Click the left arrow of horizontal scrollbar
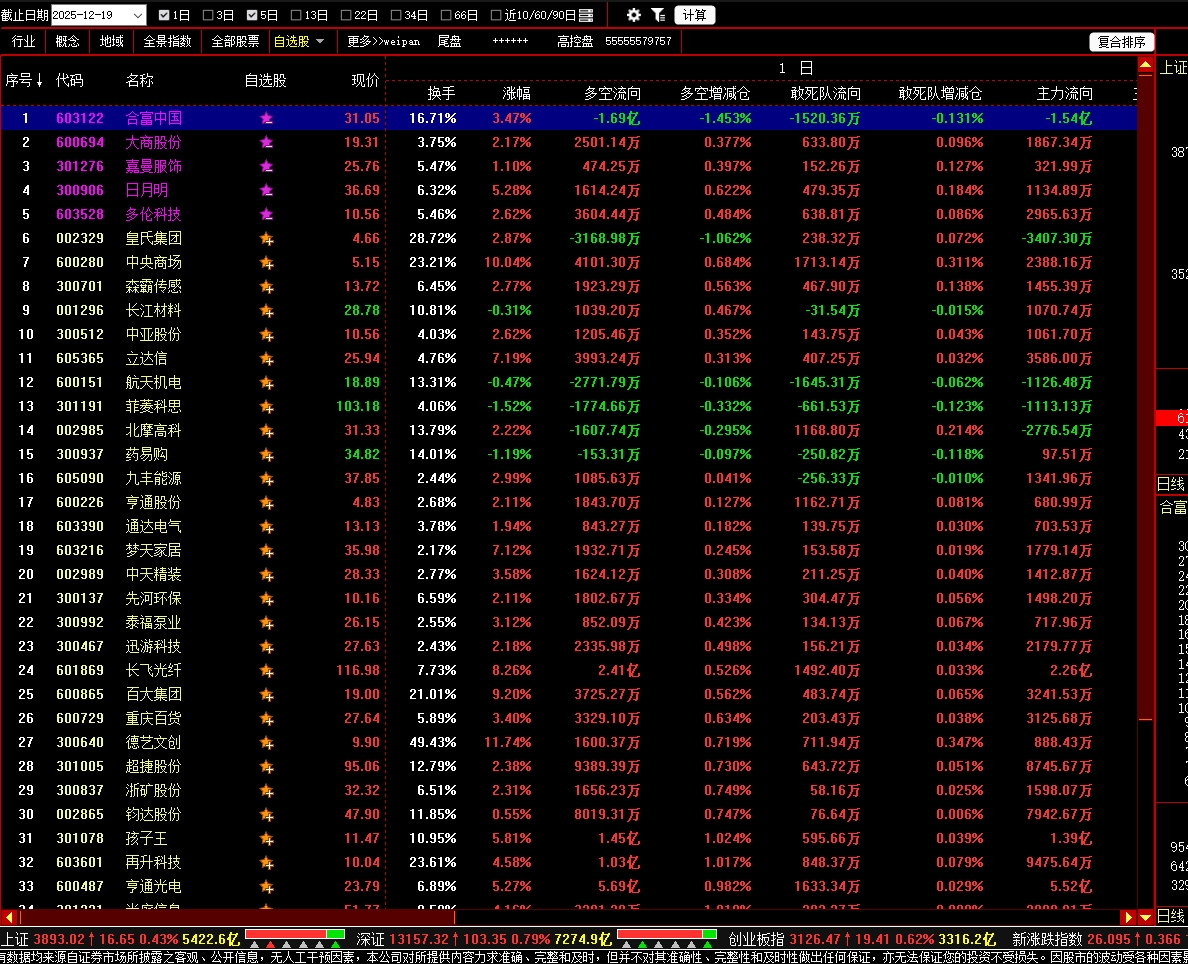 [8, 917]
